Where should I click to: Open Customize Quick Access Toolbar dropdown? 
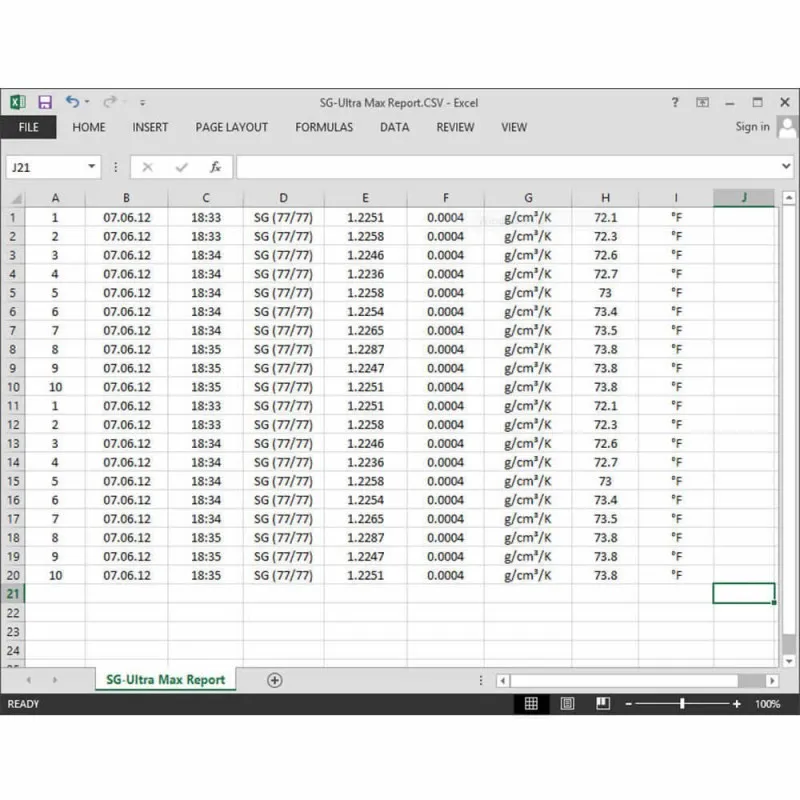pyautogui.click(x=143, y=102)
